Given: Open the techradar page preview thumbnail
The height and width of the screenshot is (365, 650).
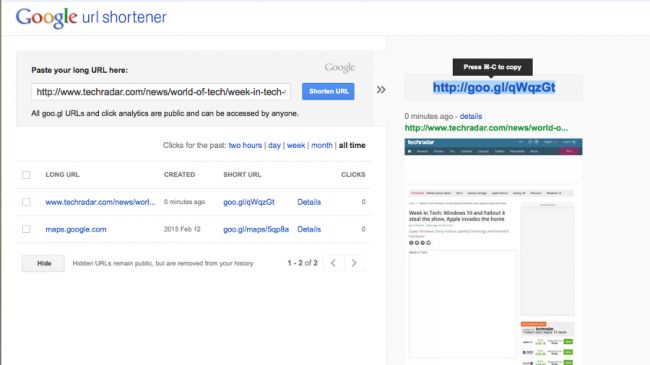Looking at the screenshot, I should click(493, 251).
